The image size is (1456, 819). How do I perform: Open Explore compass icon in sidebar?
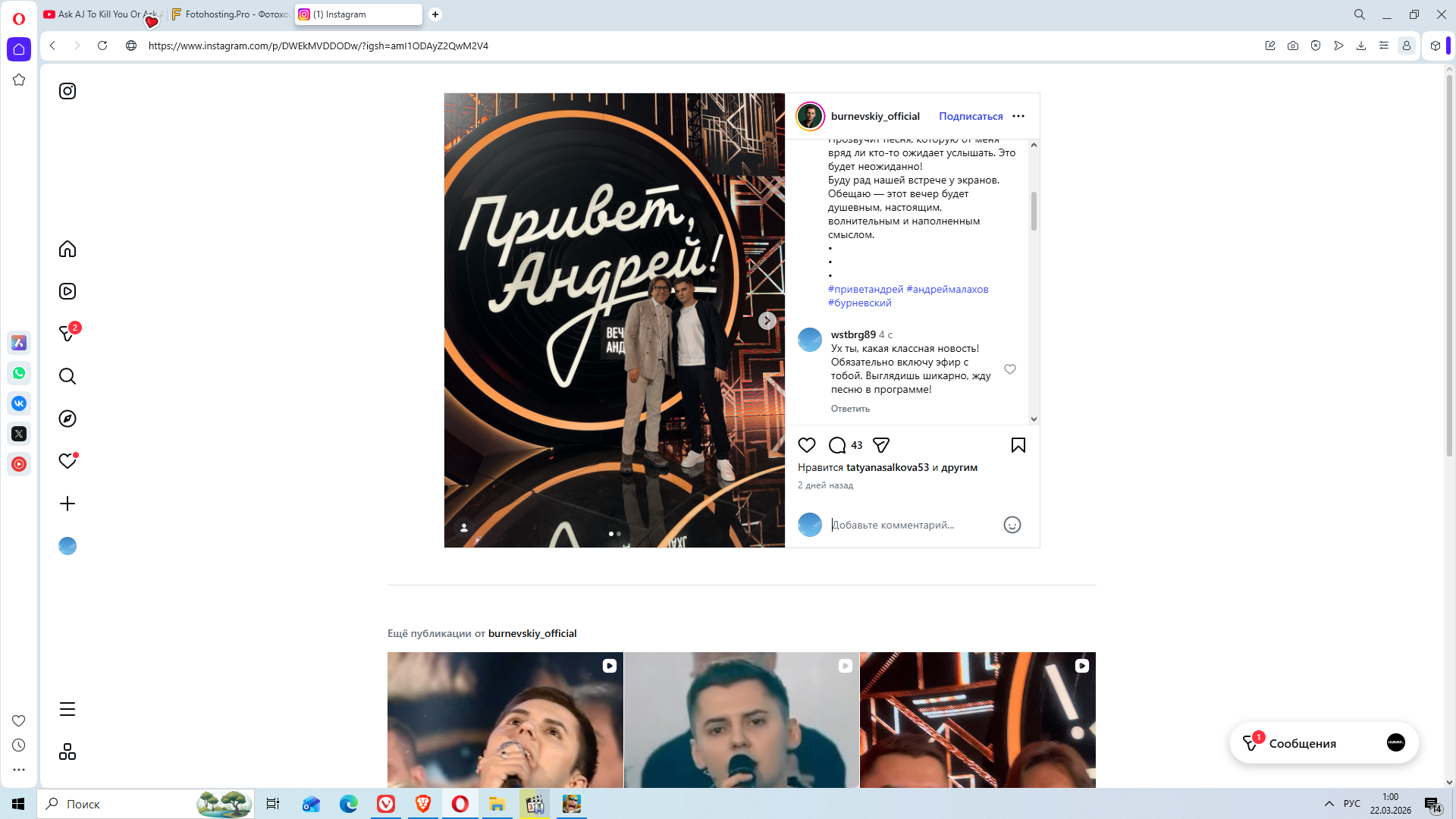(67, 419)
